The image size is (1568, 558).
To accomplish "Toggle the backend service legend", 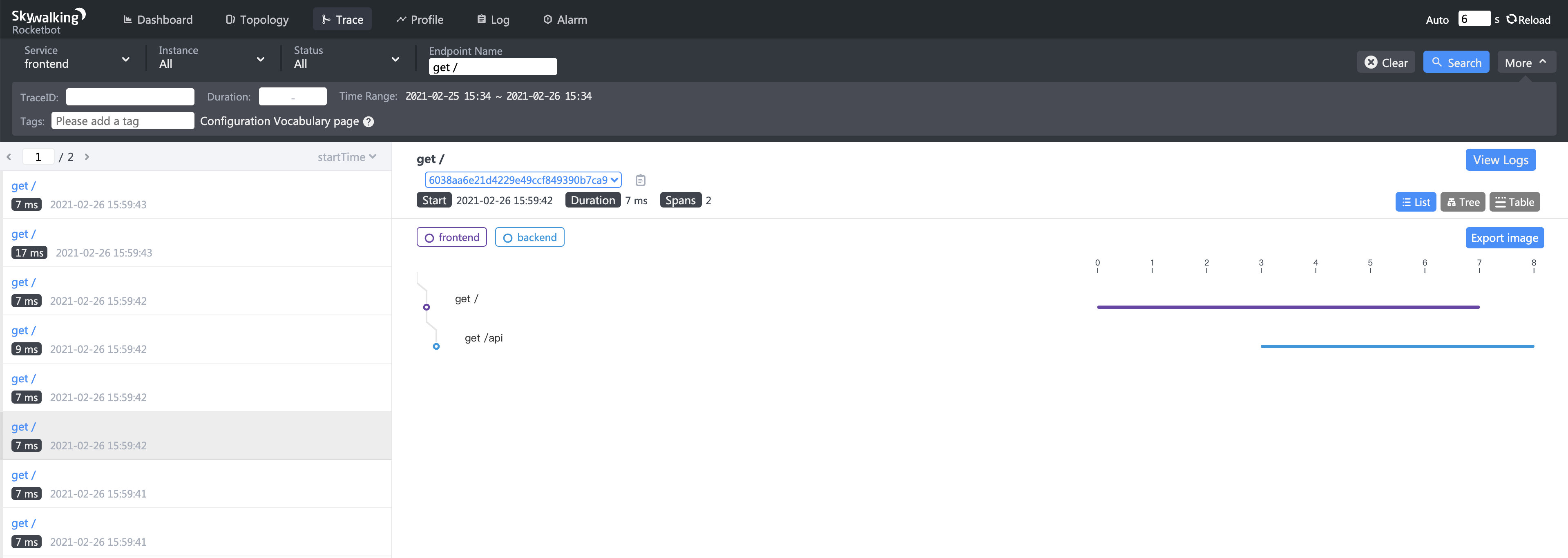I will point(529,237).
